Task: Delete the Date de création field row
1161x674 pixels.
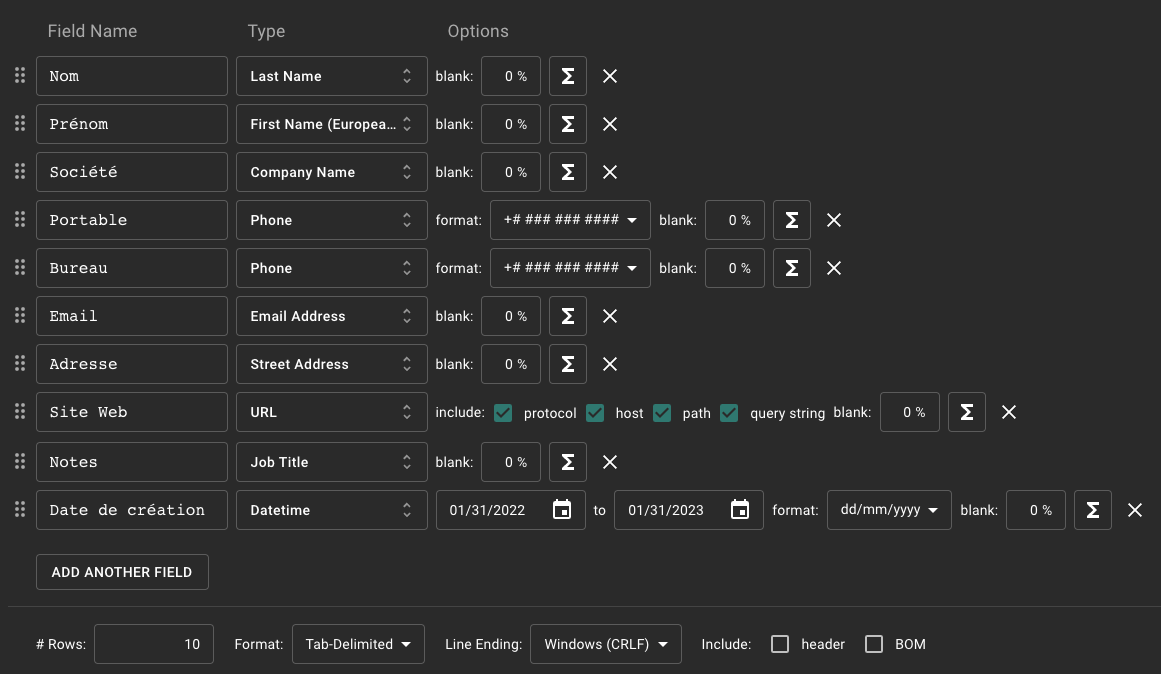Action: [x=1134, y=510]
